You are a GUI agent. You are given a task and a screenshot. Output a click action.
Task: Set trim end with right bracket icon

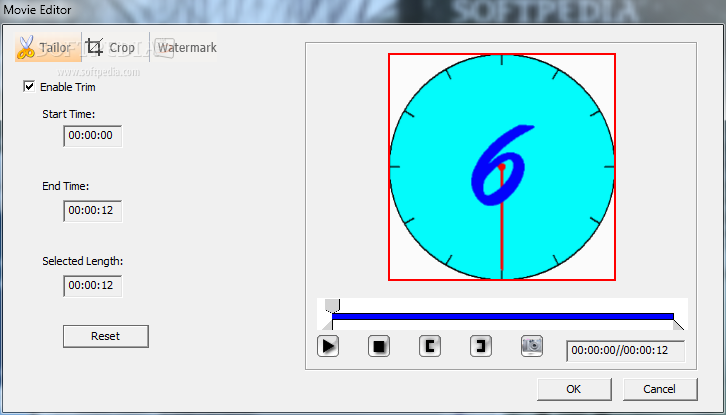481,346
